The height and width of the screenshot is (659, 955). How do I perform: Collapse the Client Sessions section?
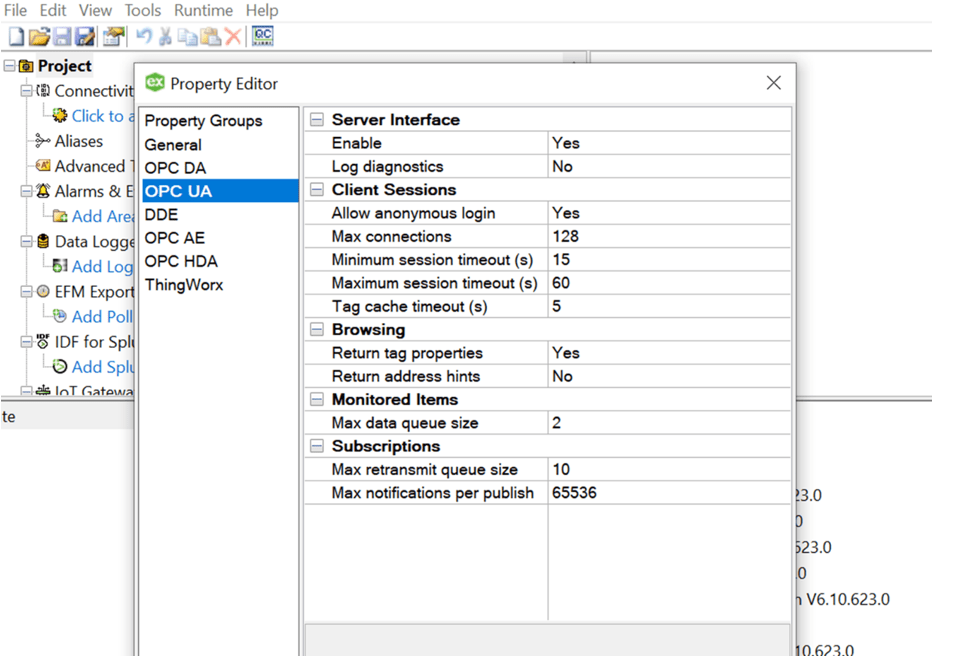(317, 190)
